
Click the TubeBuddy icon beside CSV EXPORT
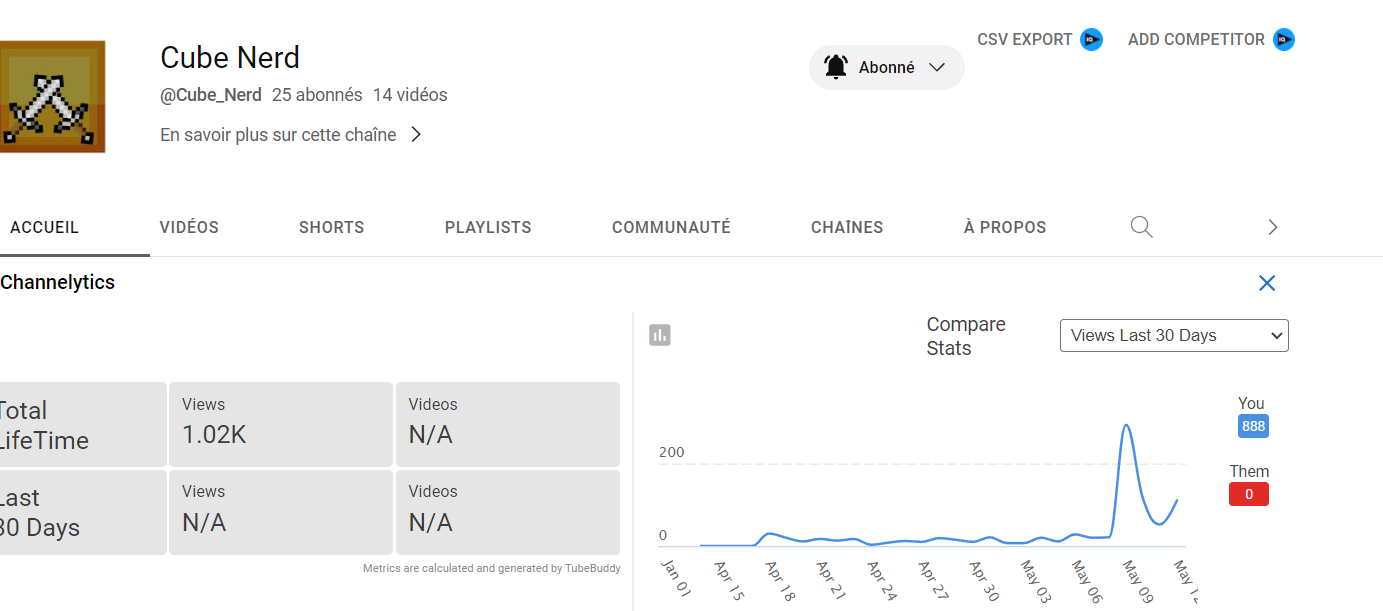pyautogui.click(x=1091, y=40)
